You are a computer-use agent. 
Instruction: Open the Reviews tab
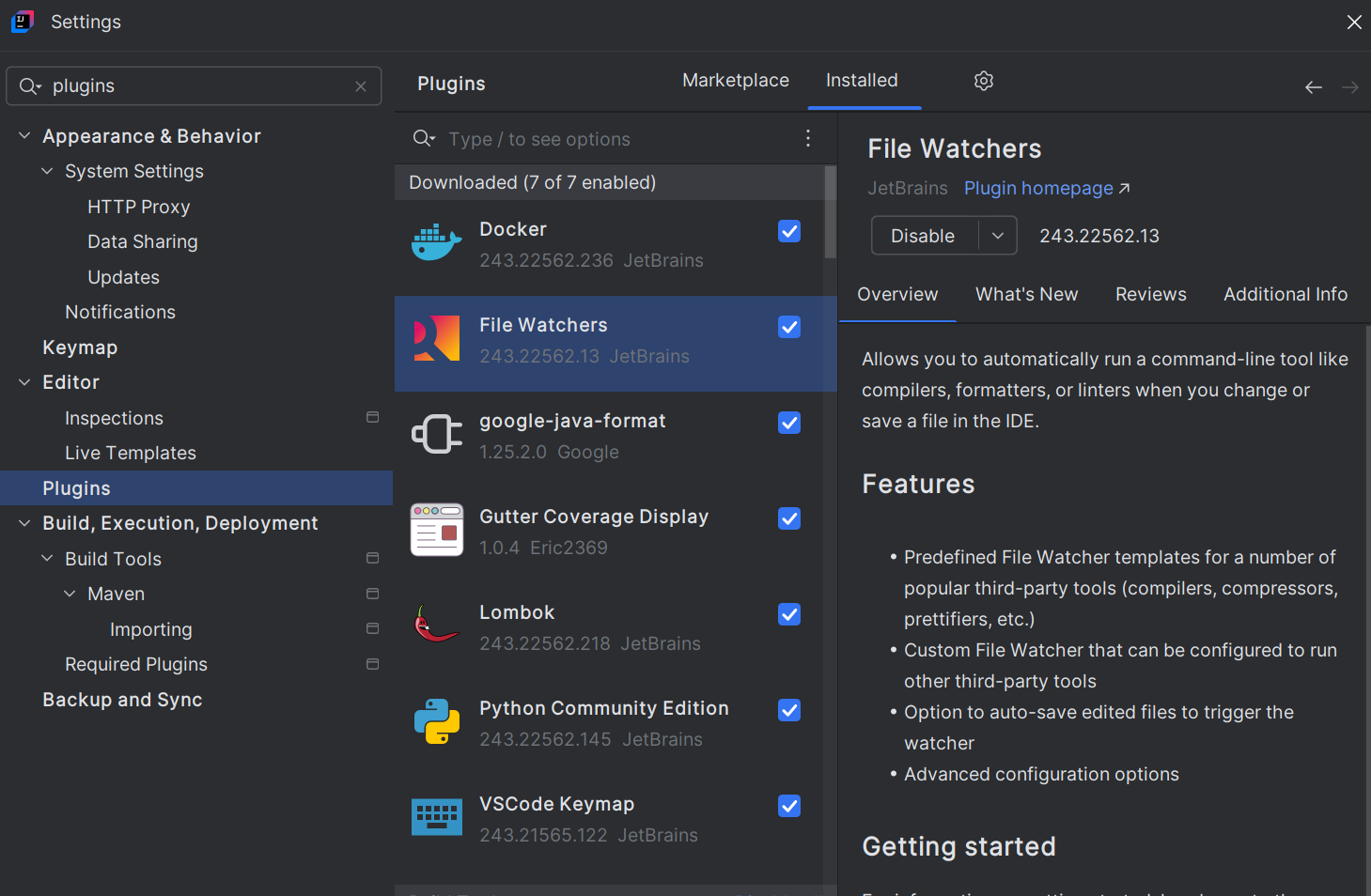pos(1150,295)
